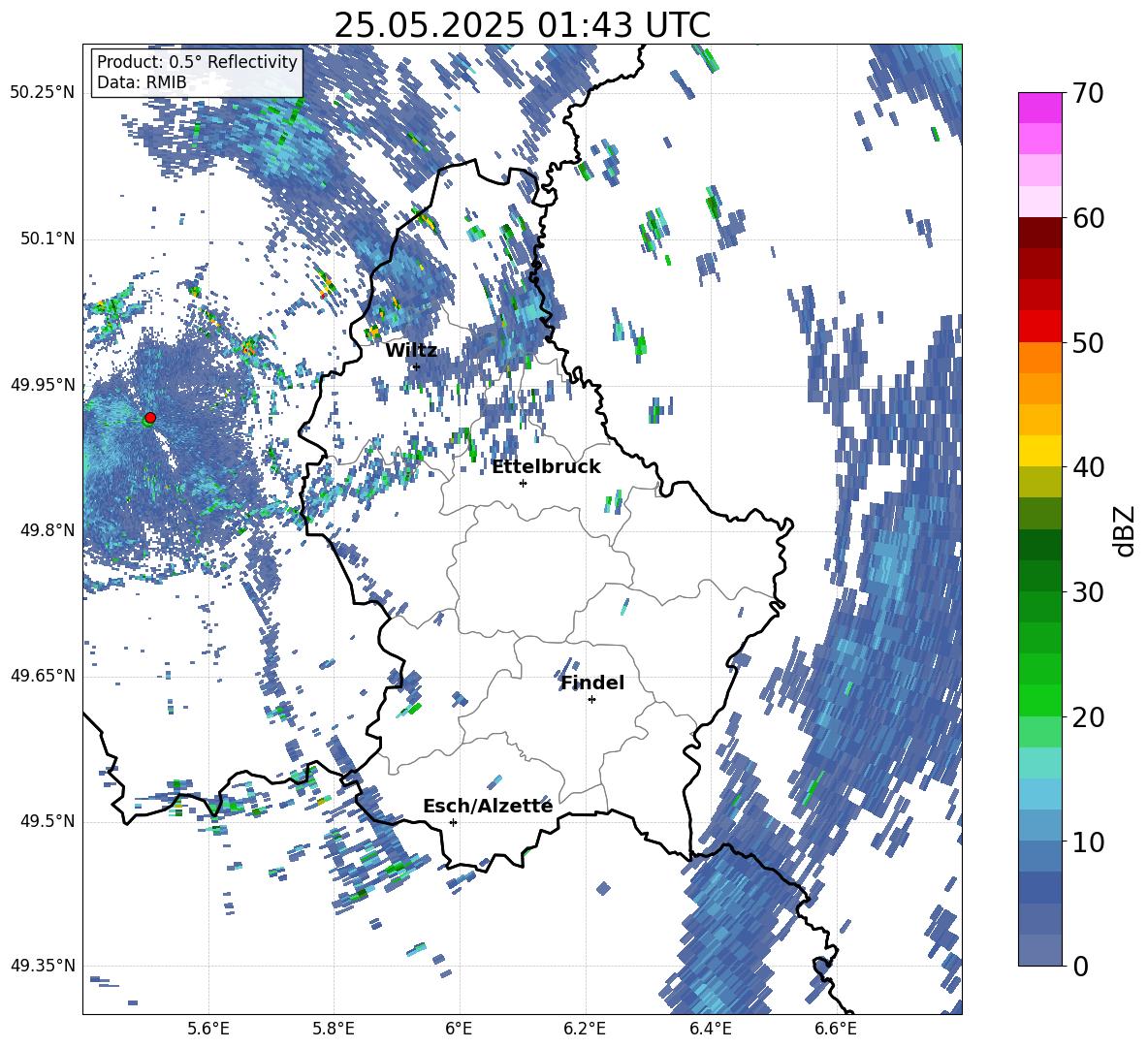The height and width of the screenshot is (1048, 1148).
Task: Pick the light cyan colorbar segment above 10
Action: tap(1039, 794)
